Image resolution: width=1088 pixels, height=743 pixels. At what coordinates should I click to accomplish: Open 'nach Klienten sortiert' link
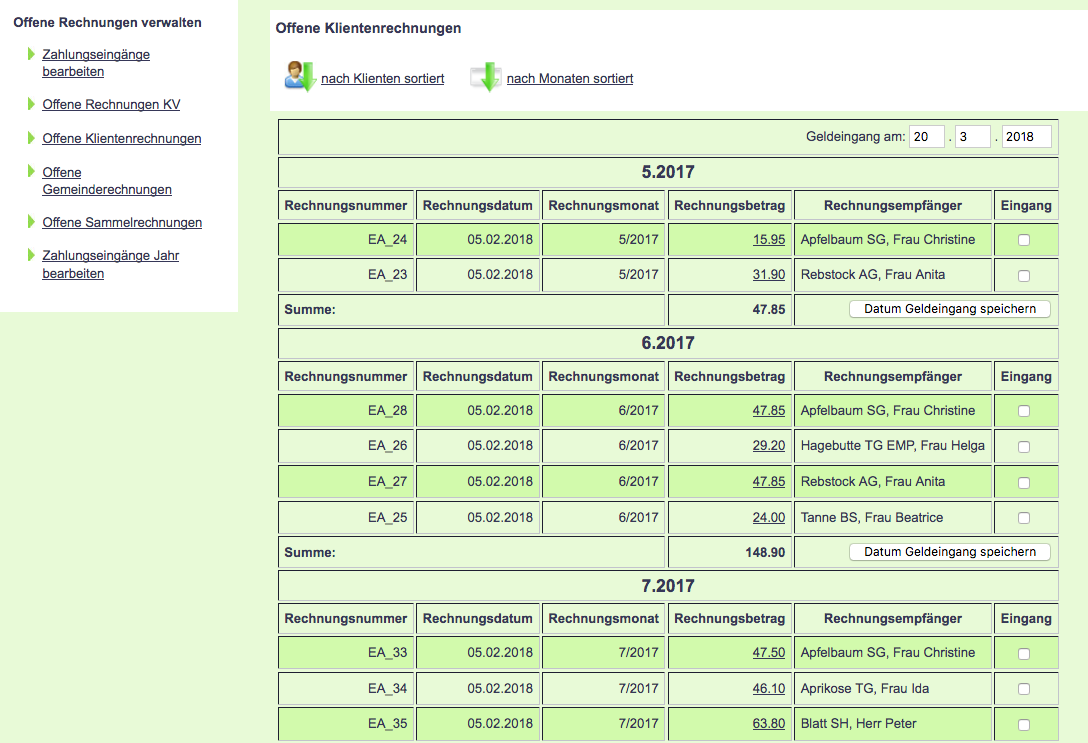pyautogui.click(x=382, y=79)
